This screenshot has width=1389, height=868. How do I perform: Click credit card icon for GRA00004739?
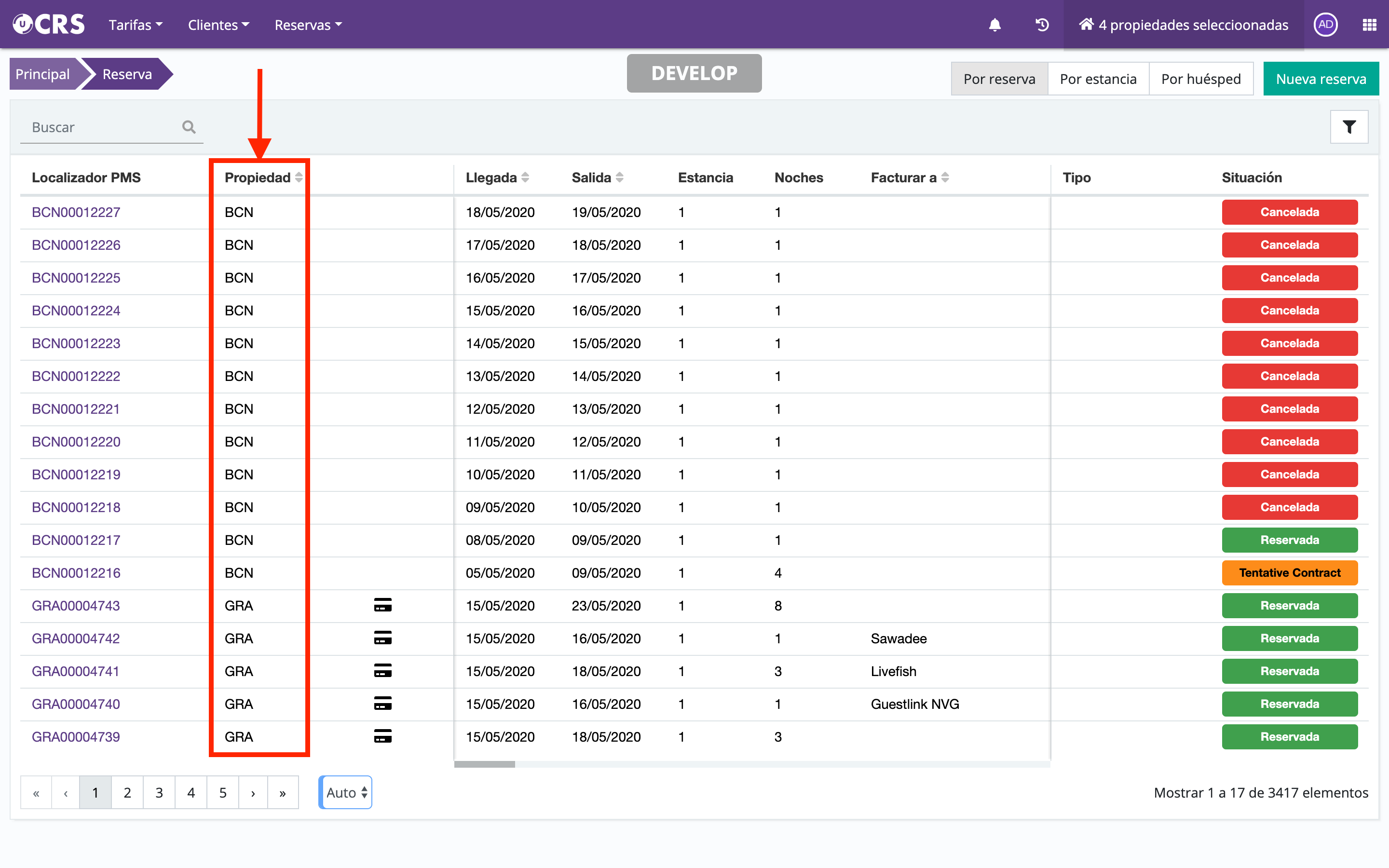(382, 736)
